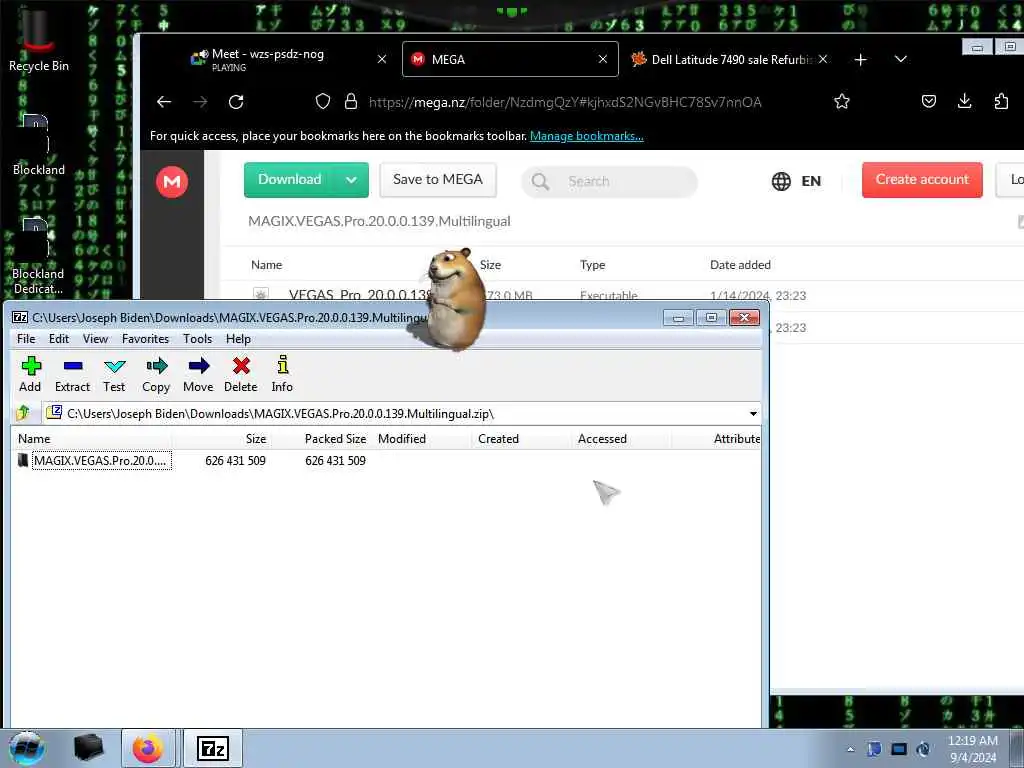This screenshot has height=768, width=1024.
Task: Expand the 7-Zip address path dropdown
Action: pos(753,413)
